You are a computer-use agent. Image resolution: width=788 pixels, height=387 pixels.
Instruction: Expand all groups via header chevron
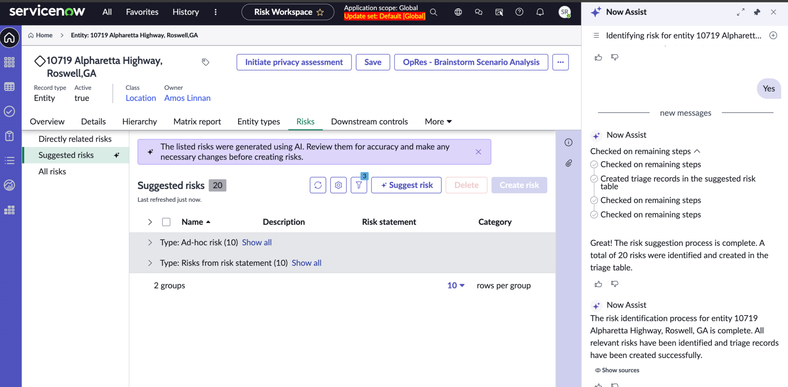click(x=149, y=222)
